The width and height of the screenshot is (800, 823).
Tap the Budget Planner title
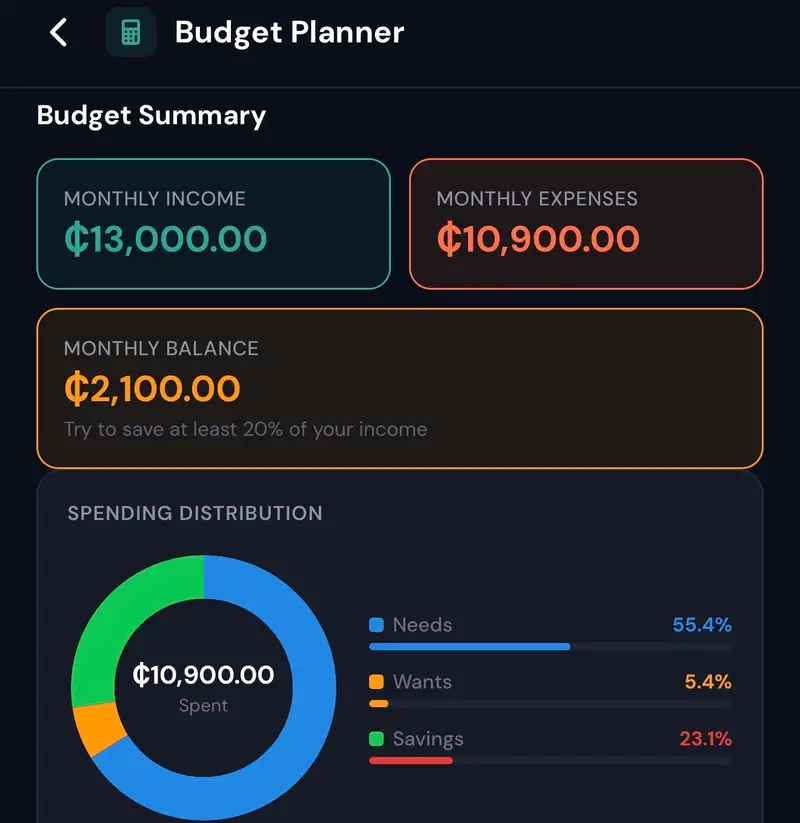(x=289, y=33)
